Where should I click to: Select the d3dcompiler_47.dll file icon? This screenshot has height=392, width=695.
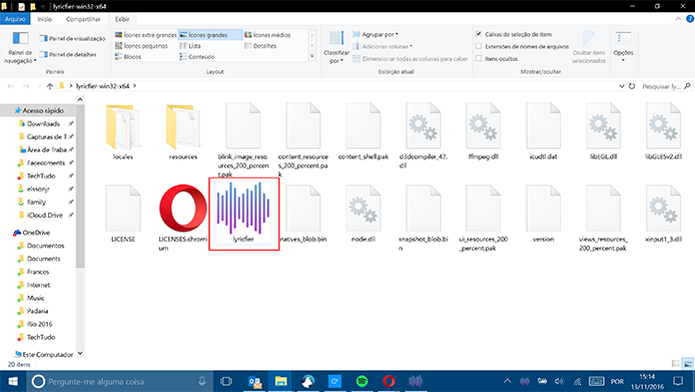click(423, 126)
